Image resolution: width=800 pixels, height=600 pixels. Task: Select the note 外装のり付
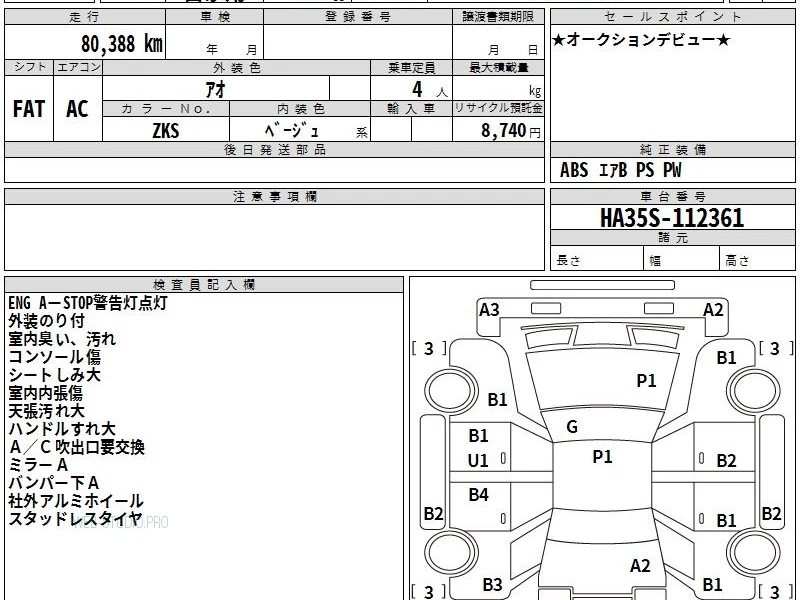coord(46,321)
